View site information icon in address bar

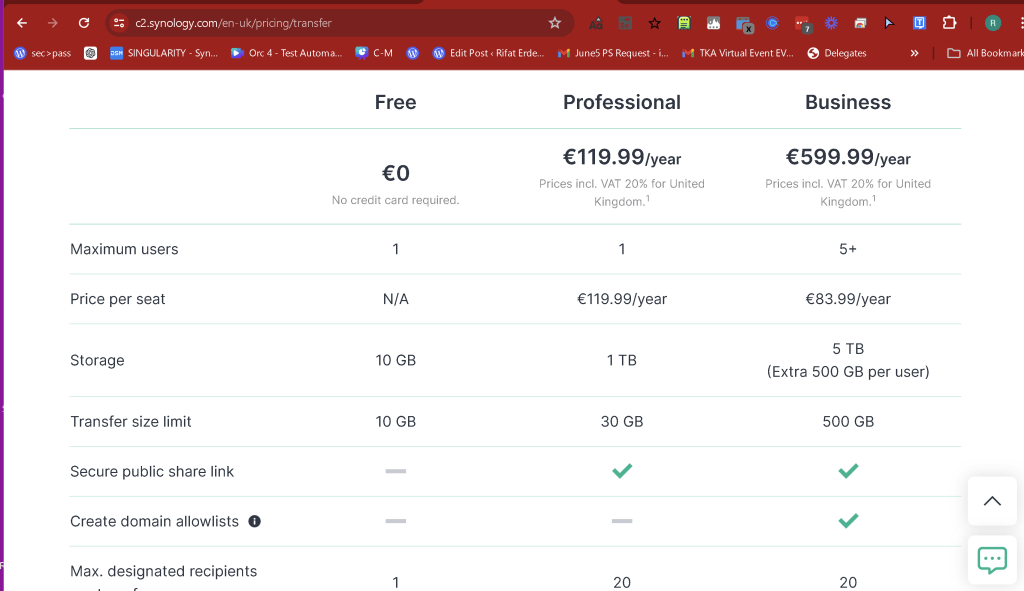119,23
